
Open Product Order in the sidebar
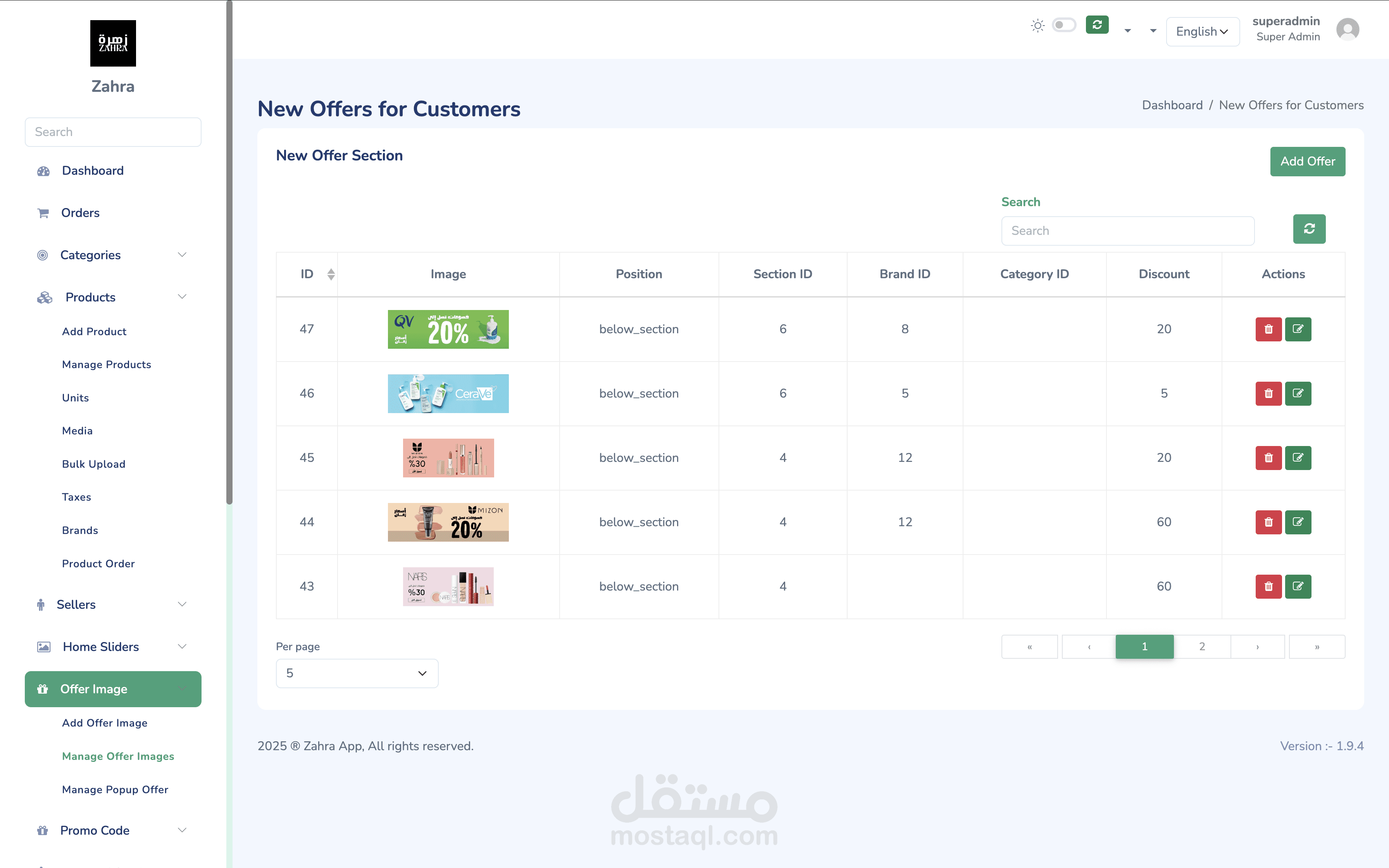pos(98,564)
